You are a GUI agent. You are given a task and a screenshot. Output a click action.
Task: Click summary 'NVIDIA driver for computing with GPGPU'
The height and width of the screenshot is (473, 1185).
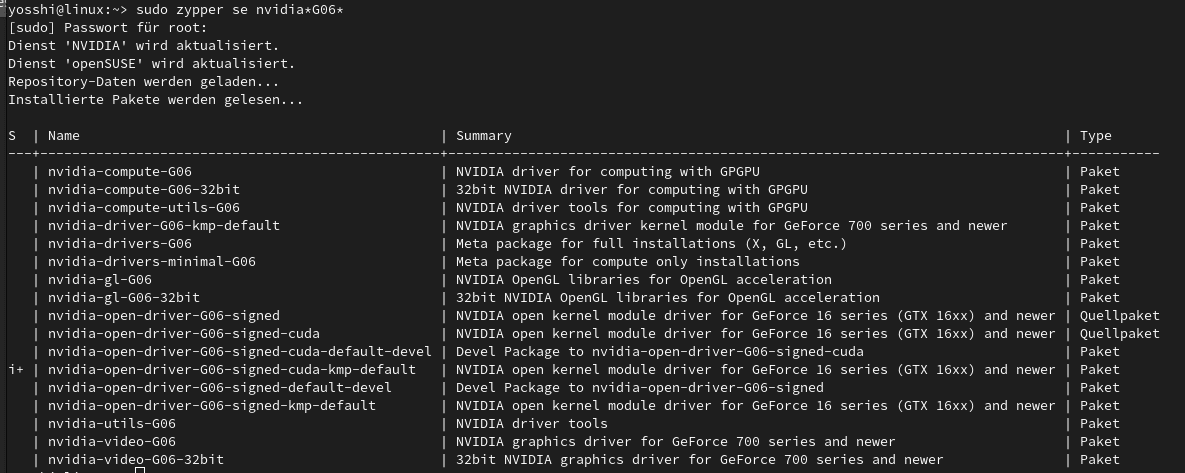tap(608, 172)
